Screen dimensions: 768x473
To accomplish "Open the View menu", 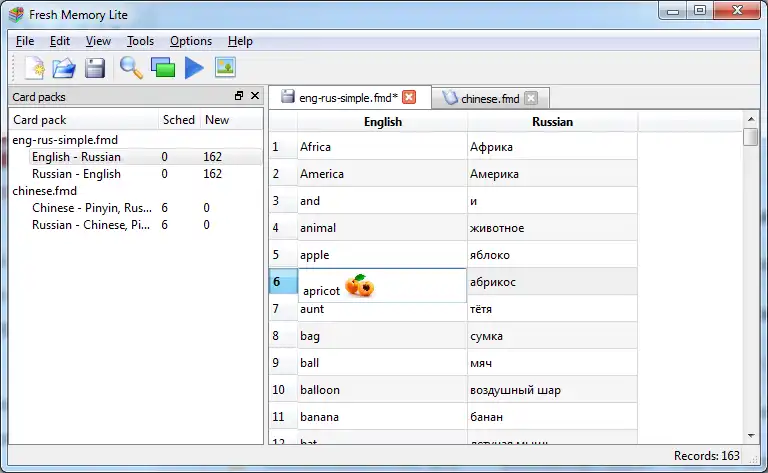I will pyautogui.click(x=98, y=41).
